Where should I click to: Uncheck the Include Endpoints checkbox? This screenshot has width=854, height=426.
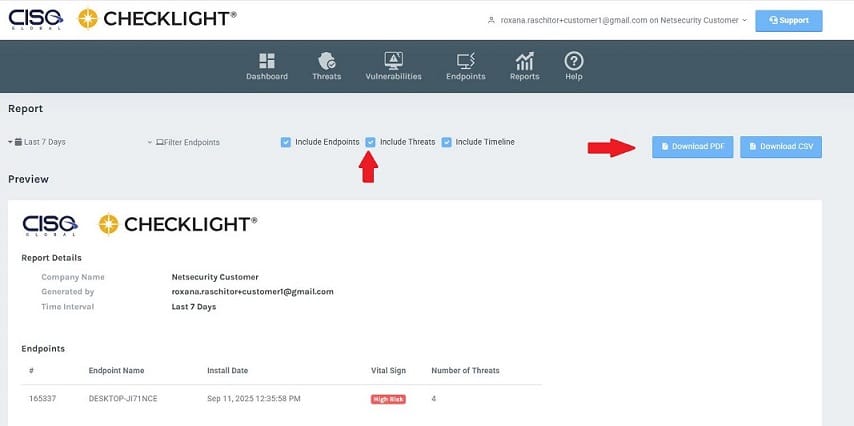coord(286,142)
